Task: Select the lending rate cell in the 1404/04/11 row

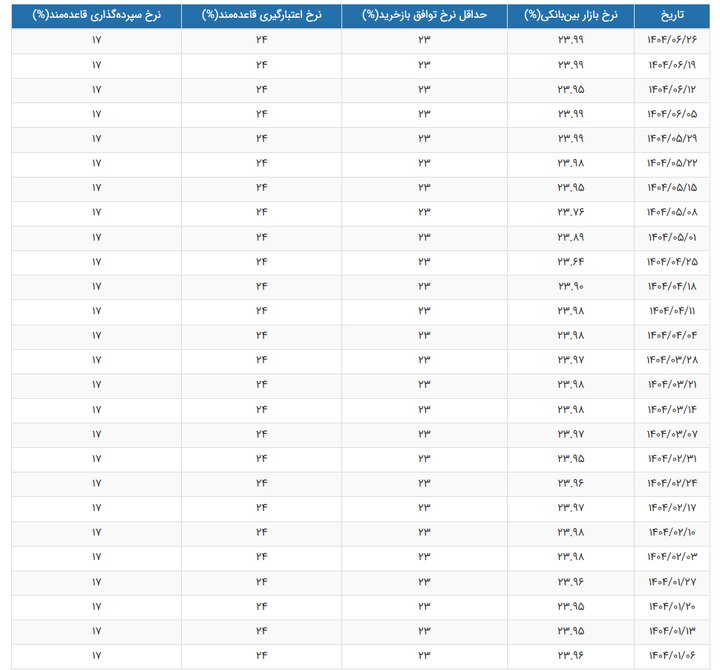Action: (x=261, y=310)
